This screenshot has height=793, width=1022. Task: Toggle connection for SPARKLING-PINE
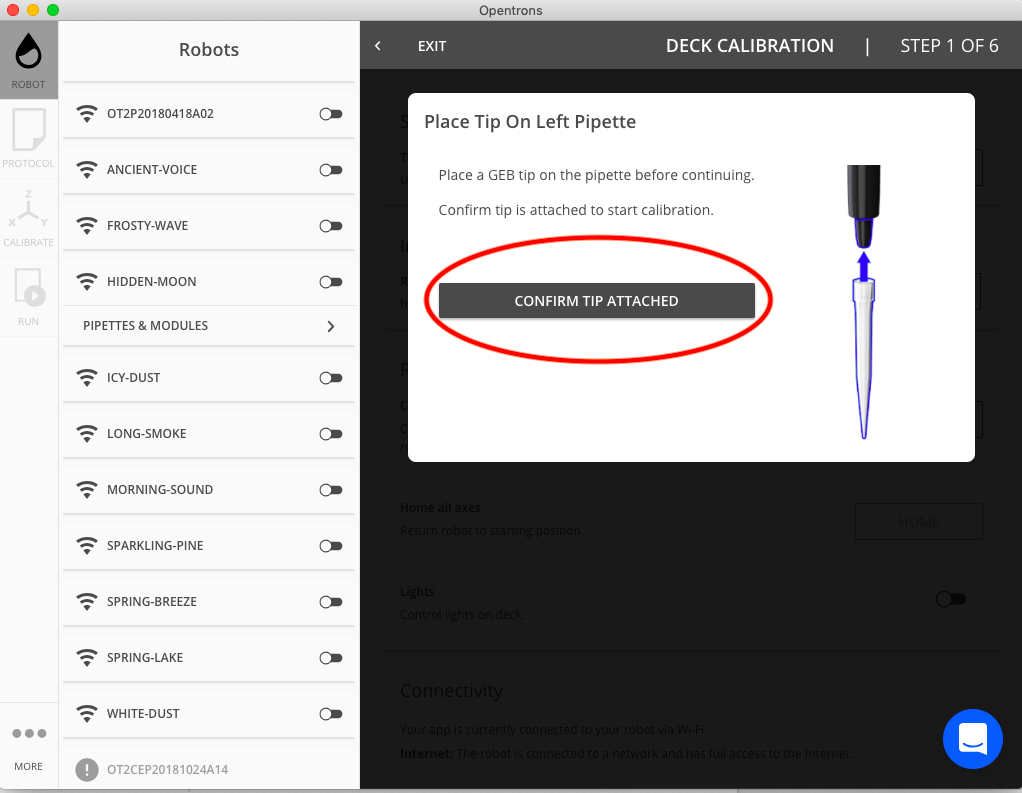pos(330,546)
